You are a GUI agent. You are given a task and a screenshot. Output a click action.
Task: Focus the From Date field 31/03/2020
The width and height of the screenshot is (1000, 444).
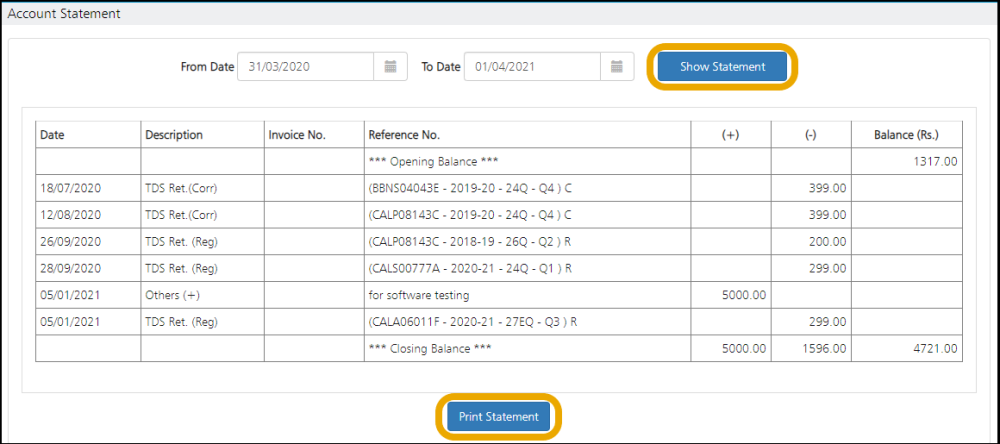coord(305,66)
